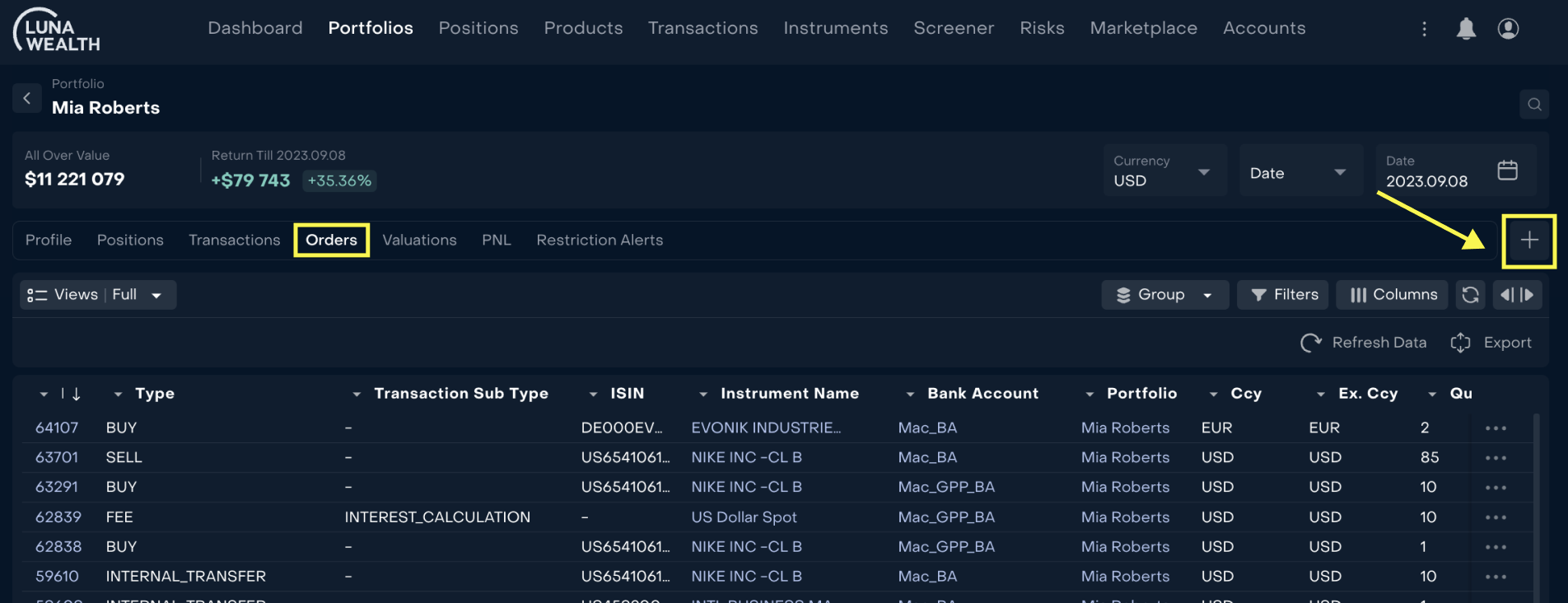Screen dimensions: 1568x603
Task: Open the Columns chooser
Action: point(1393,295)
